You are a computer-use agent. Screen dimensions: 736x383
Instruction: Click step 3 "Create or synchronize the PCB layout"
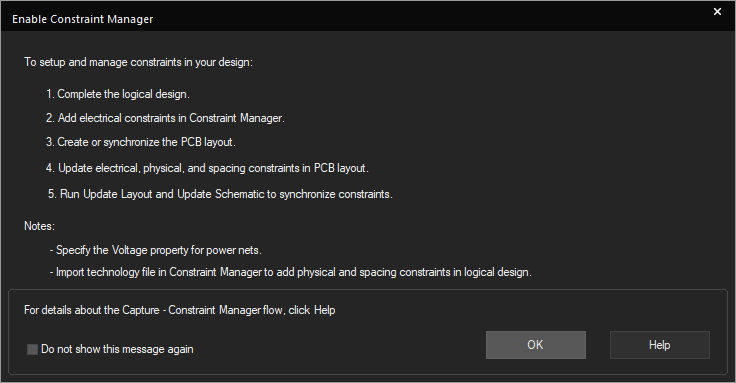click(x=141, y=142)
